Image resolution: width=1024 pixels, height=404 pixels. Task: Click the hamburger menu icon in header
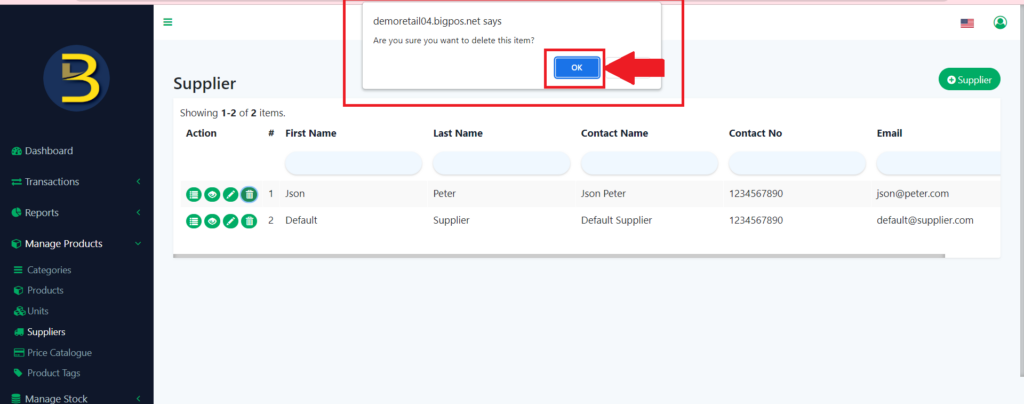[x=168, y=22]
